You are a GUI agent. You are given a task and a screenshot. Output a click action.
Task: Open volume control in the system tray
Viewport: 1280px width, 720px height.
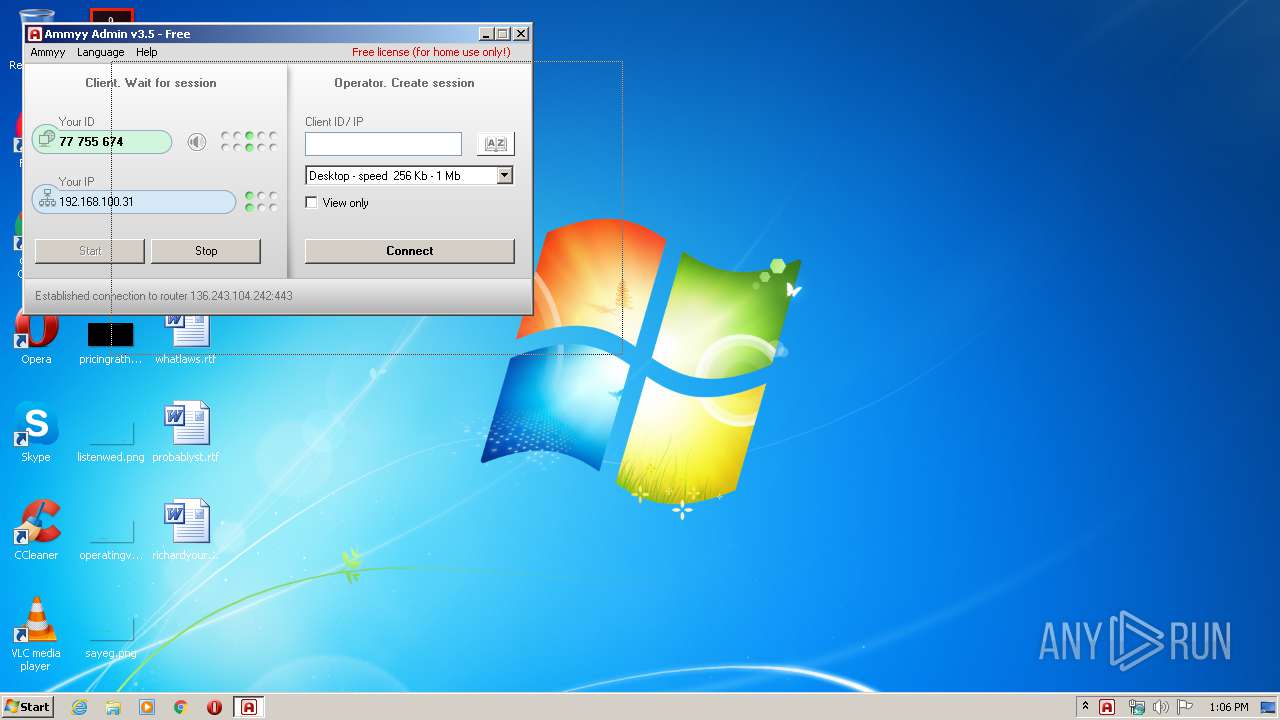click(1160, 707)
